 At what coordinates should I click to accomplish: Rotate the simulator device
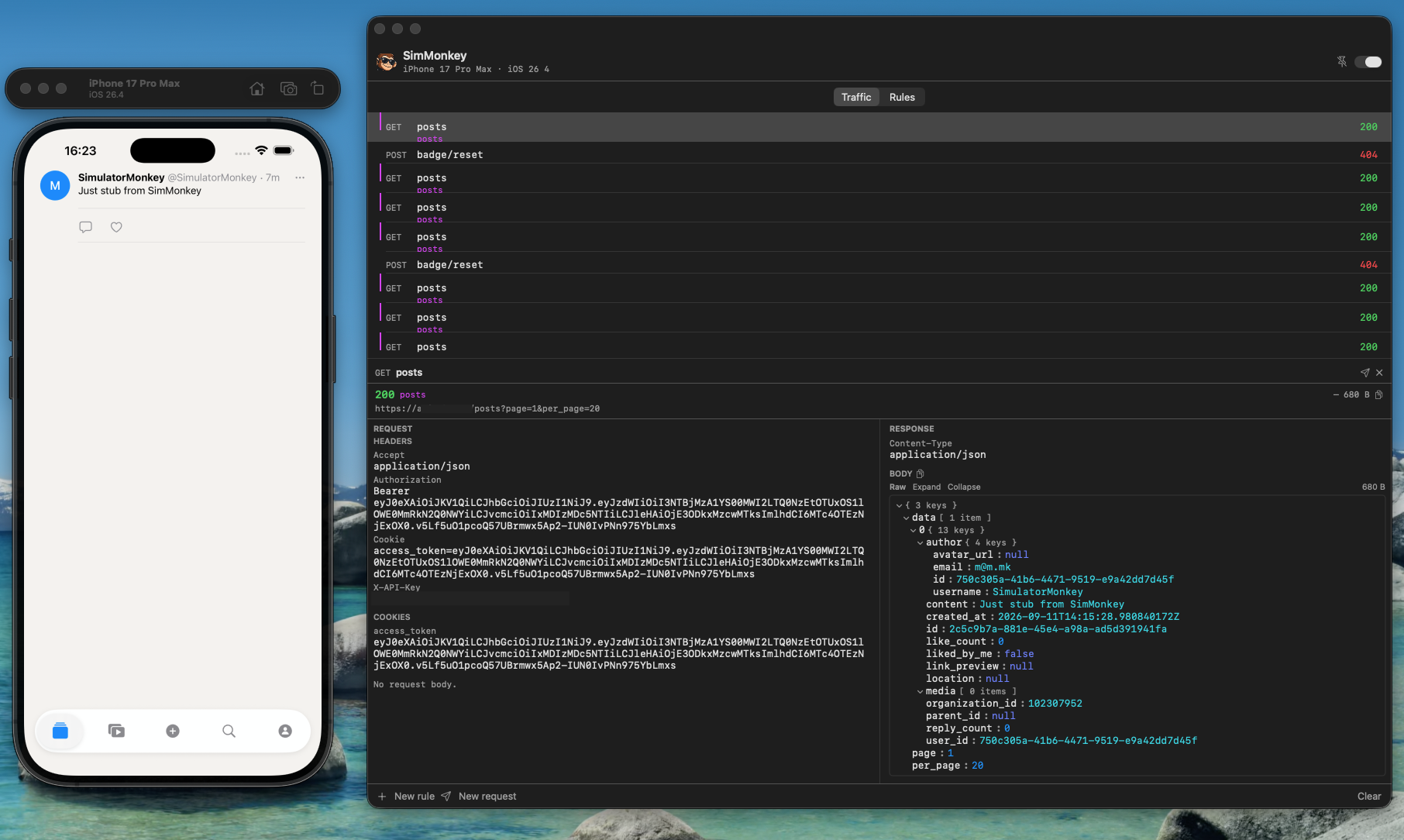tap(318, 88)
